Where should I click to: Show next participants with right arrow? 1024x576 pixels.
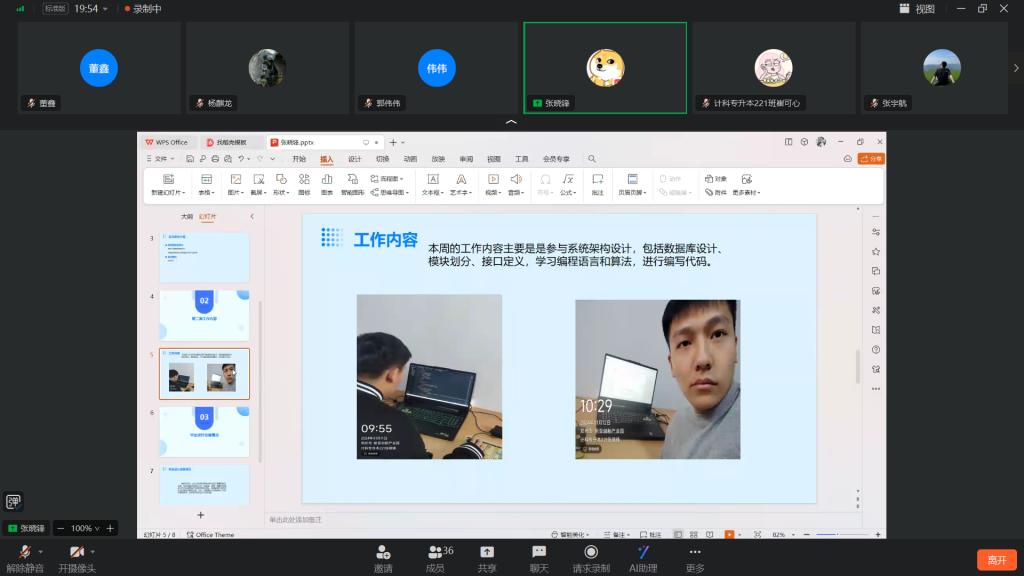coord(1016,68)
